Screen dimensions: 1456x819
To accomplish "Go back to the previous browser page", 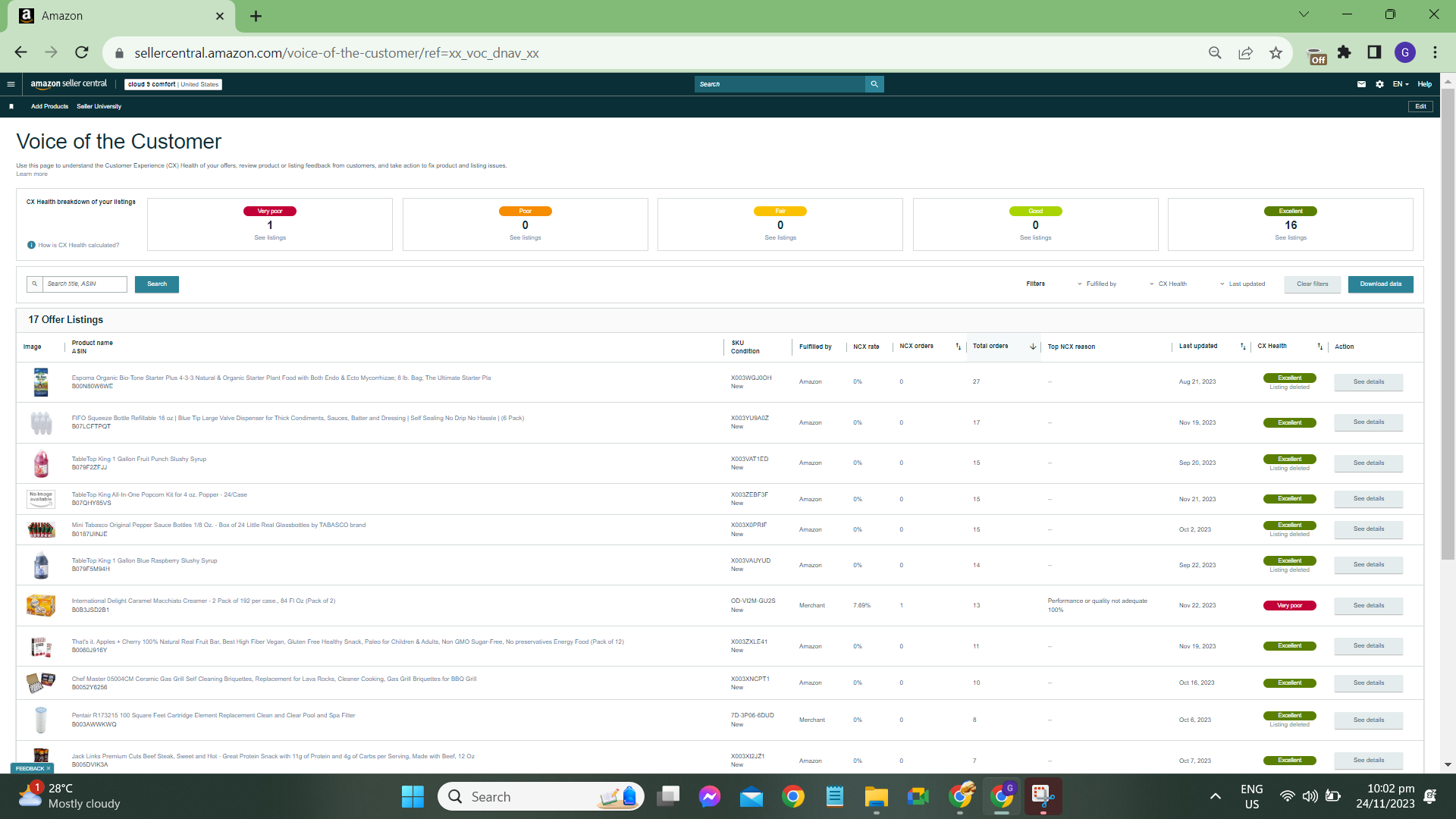I will pyautogui.click(x=20, y=52).
